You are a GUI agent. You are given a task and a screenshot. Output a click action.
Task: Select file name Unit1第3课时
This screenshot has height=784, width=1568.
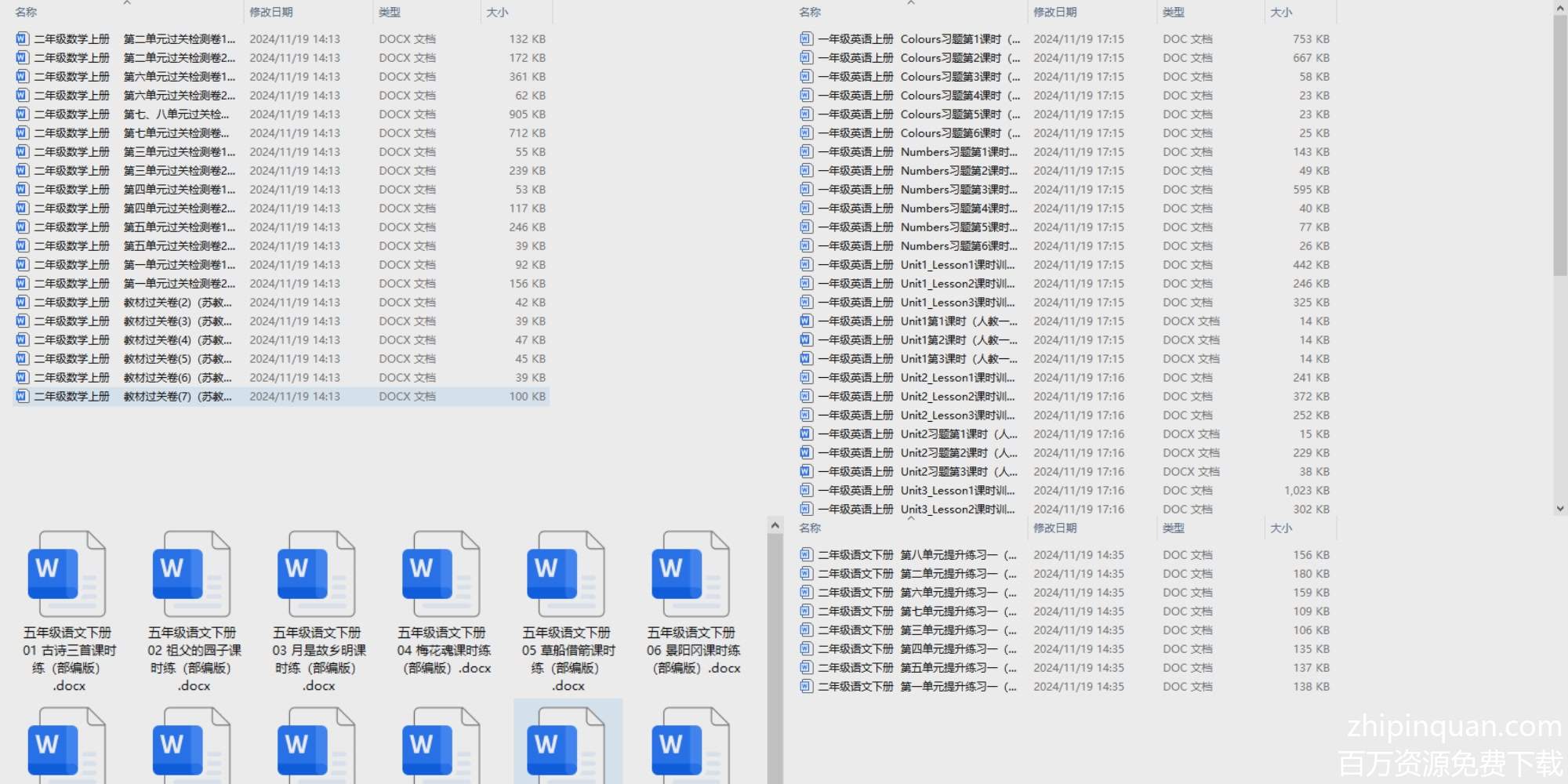917,358
